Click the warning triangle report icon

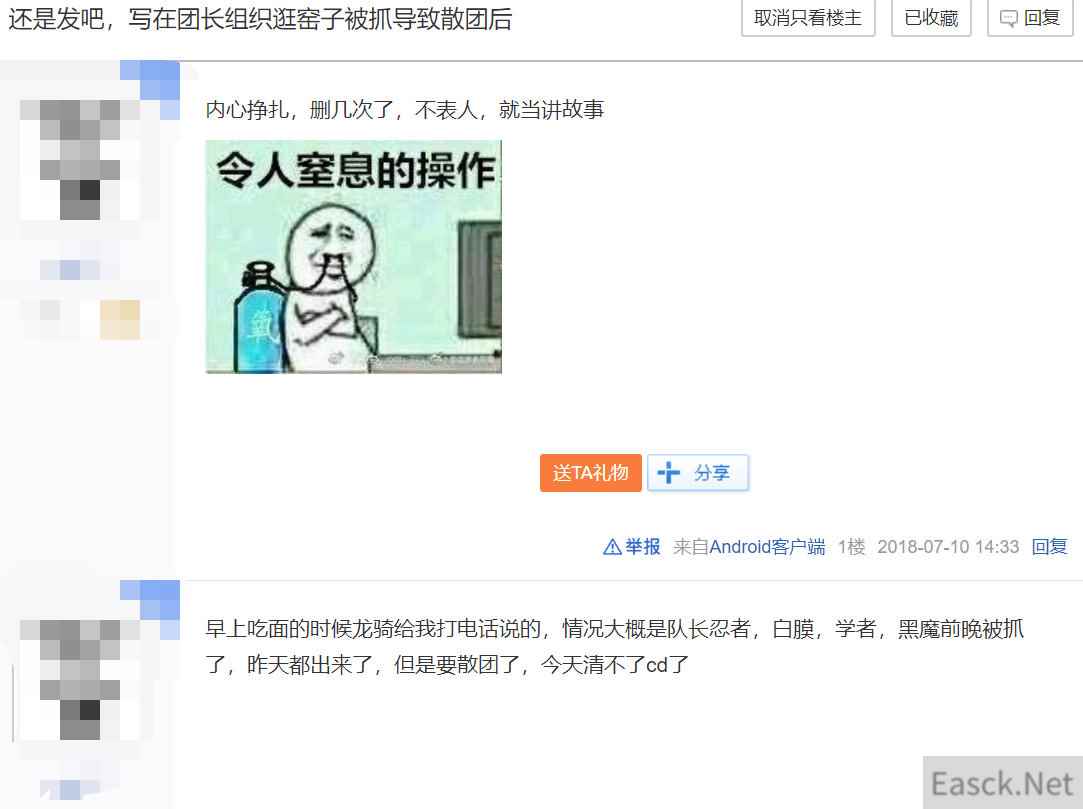point(612,547)
